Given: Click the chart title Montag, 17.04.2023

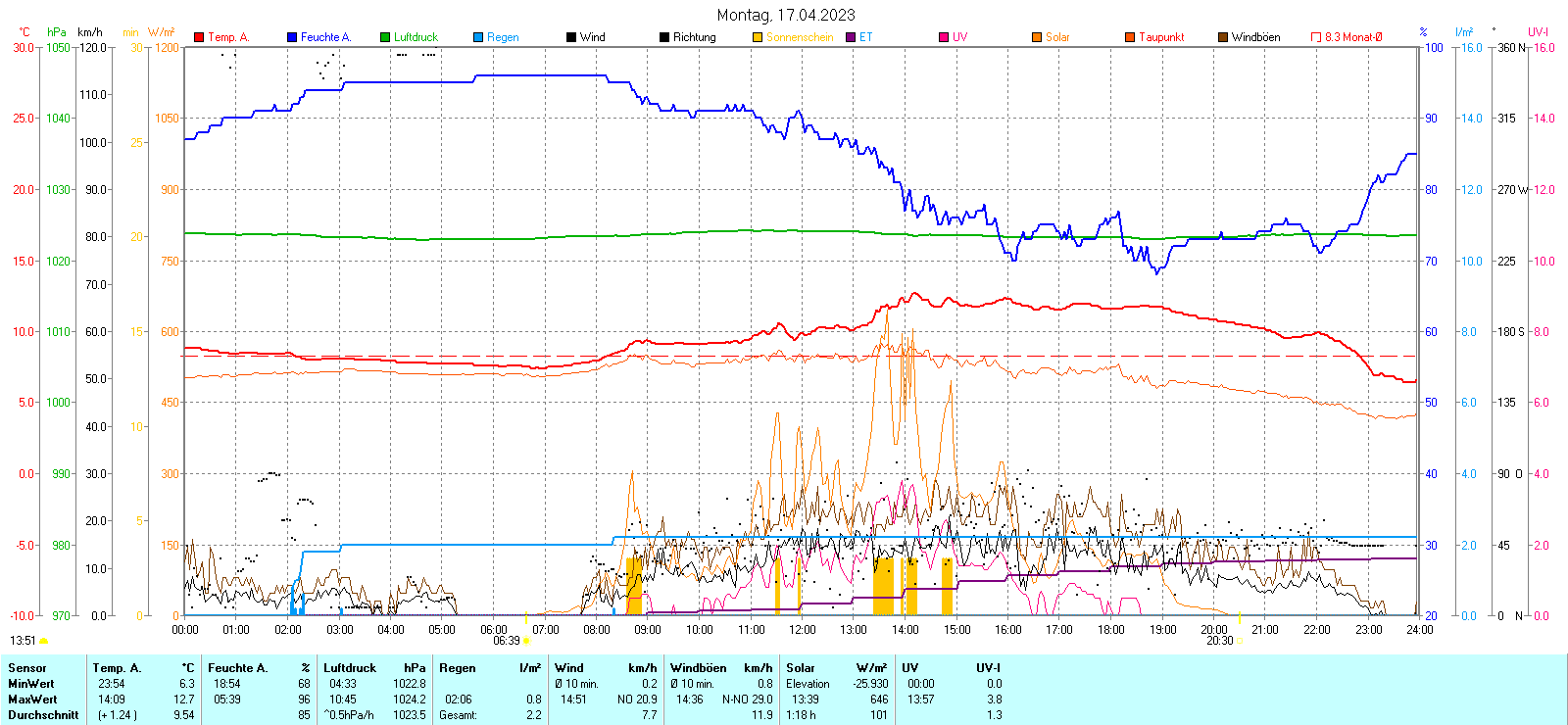Looking at the screenshot, I should 785,15.
